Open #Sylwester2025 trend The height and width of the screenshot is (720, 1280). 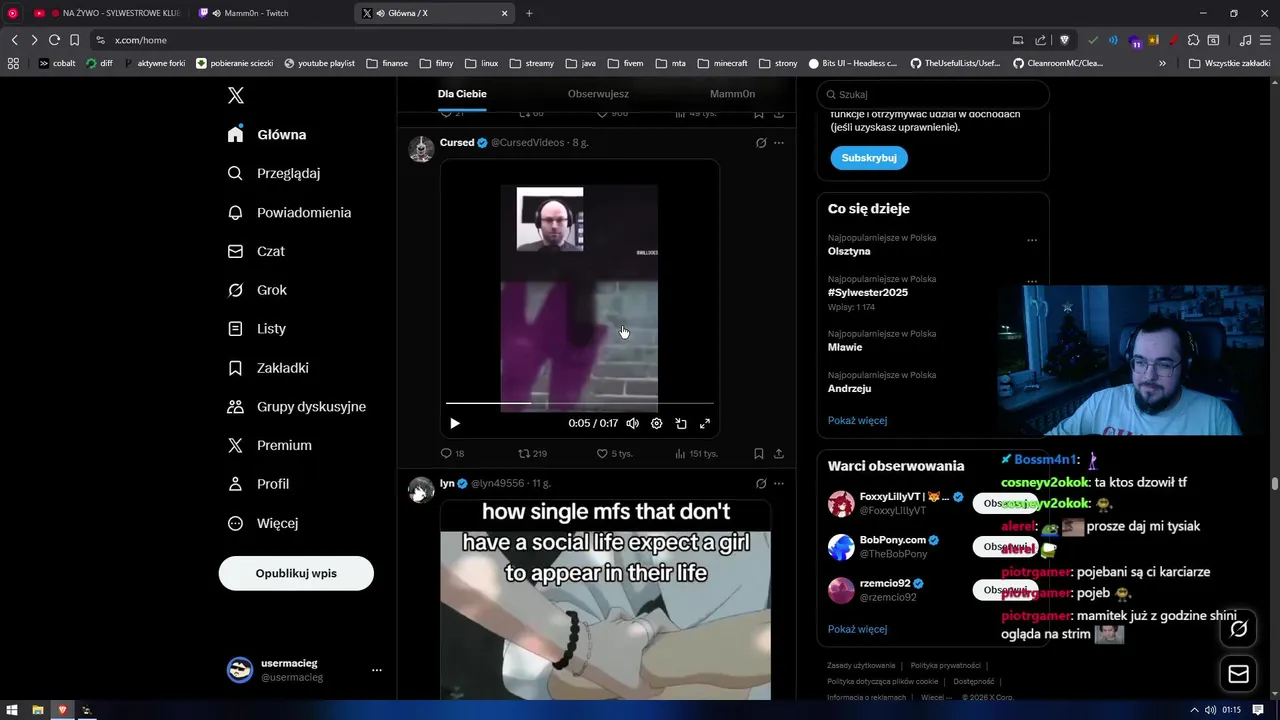(868, 292)
